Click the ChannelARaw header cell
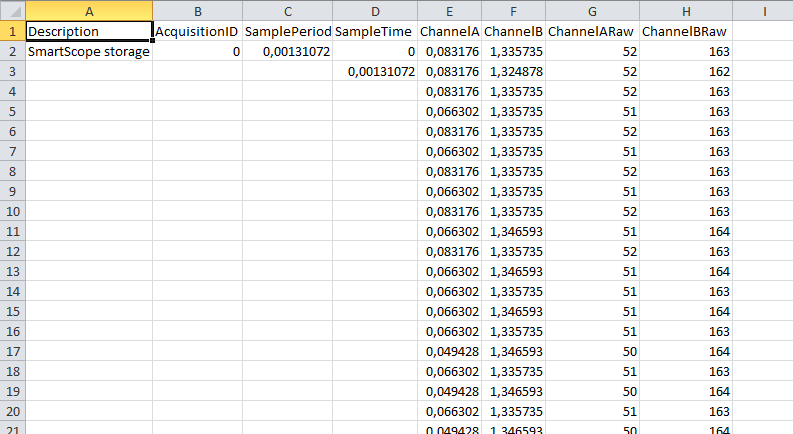 tap(592, 31)
